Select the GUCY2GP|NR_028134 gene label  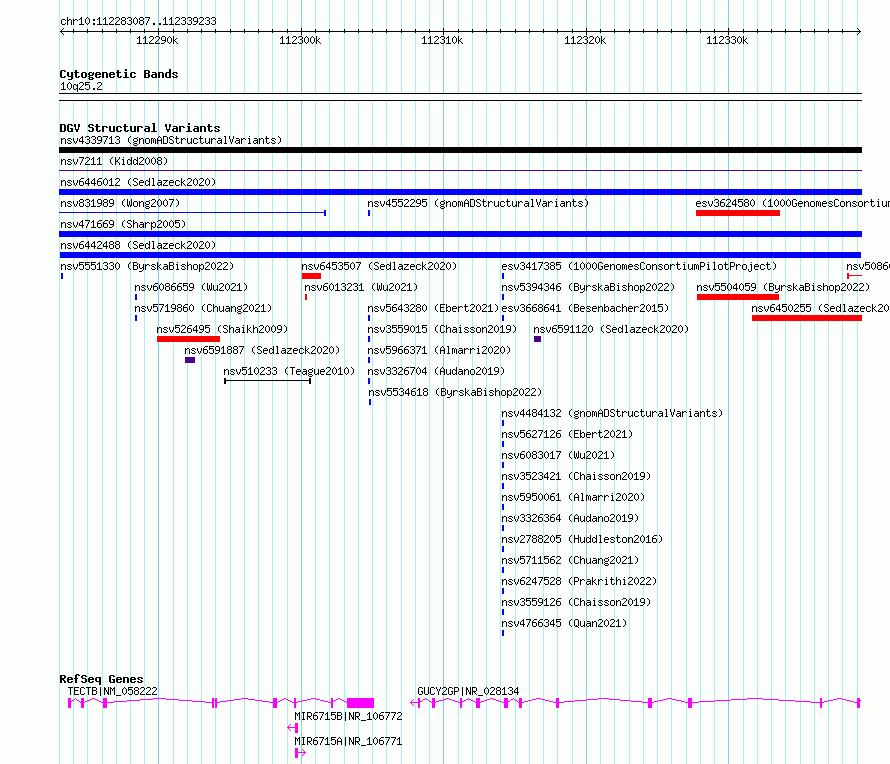[x=468, y=691]
